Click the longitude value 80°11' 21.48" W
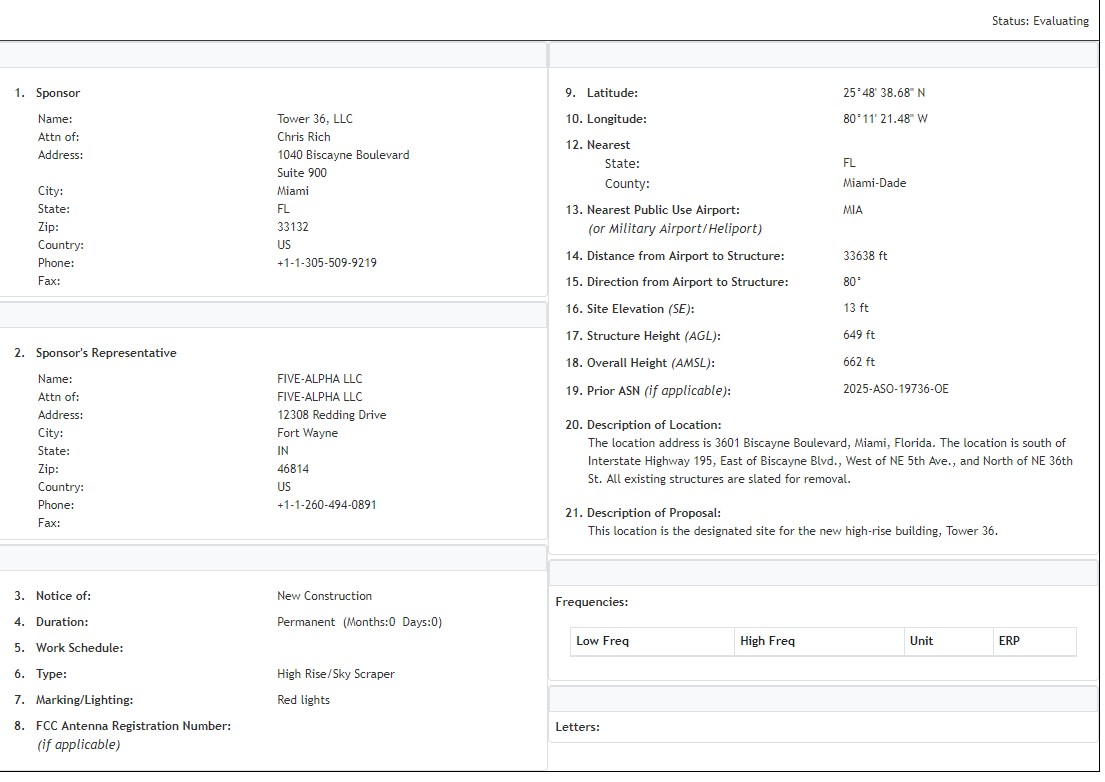The image size is (1105, 782). (885, 119)
